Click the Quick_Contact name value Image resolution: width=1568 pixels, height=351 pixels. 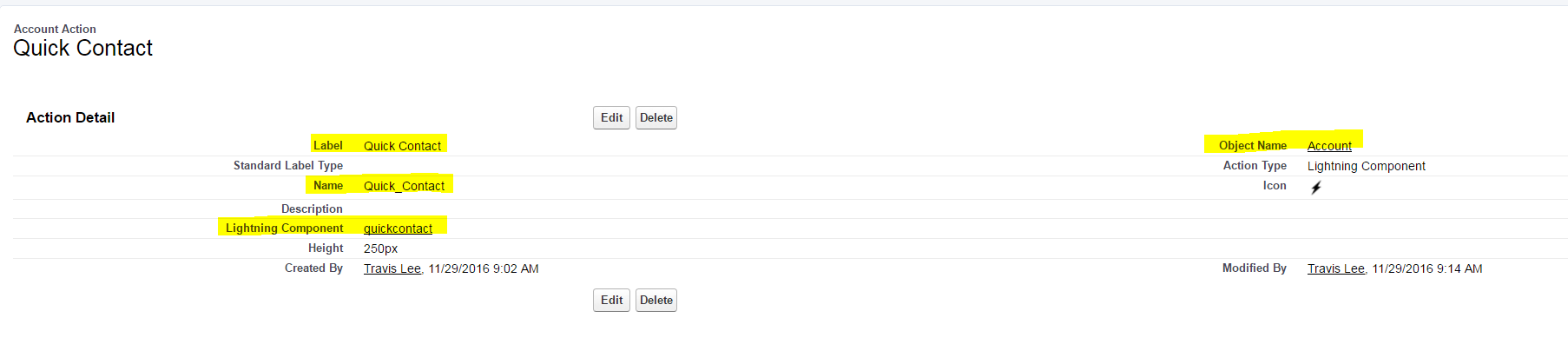(x=404, y=186)
